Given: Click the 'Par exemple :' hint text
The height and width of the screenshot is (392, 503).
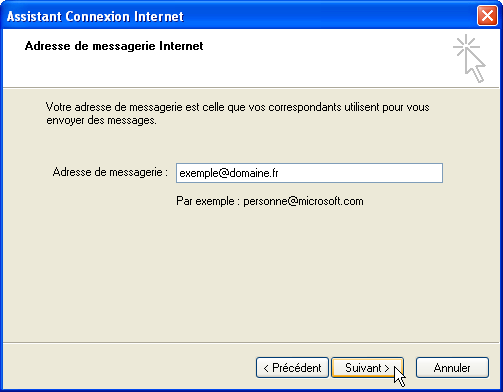Looking at the screenshot, I should click(208, 201).
